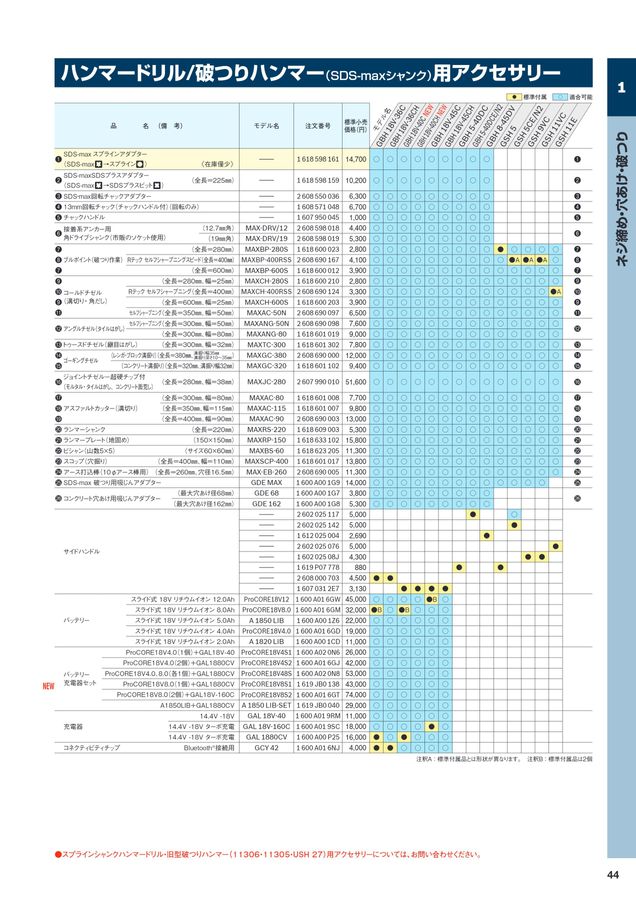Click model MAXTC-300
Viewport: 636px width, 900px height.
click(x=266, y=345)
